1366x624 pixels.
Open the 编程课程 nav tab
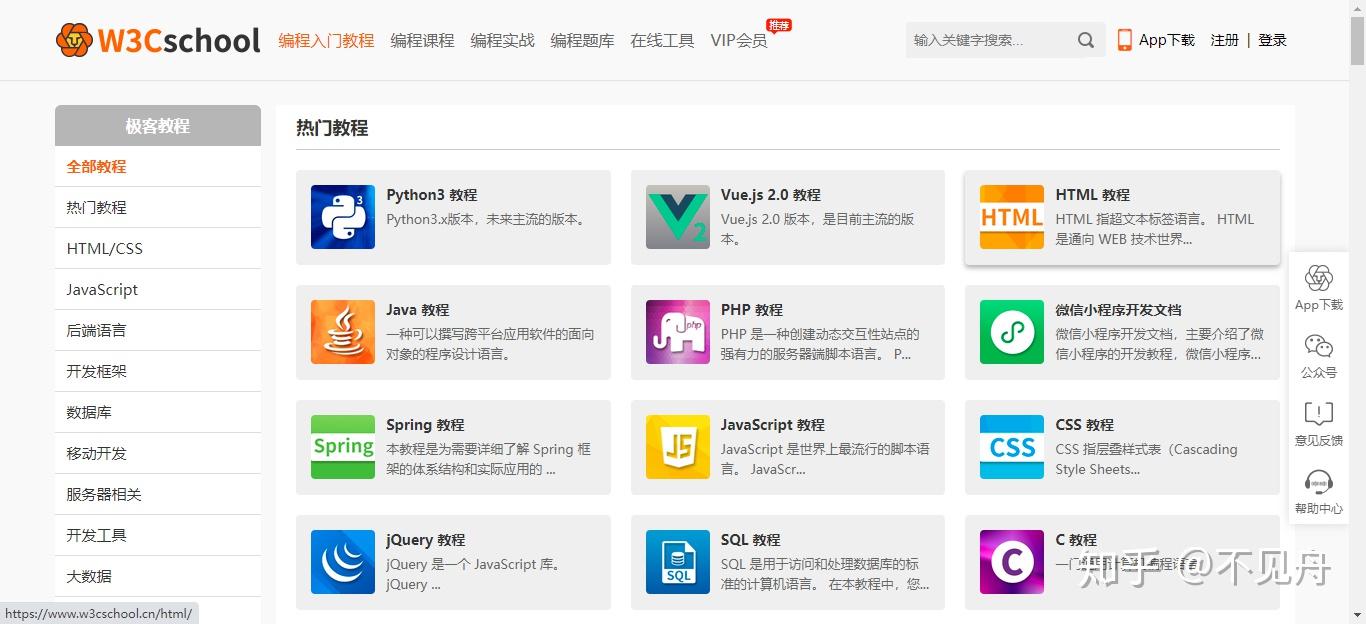(422, 40)
